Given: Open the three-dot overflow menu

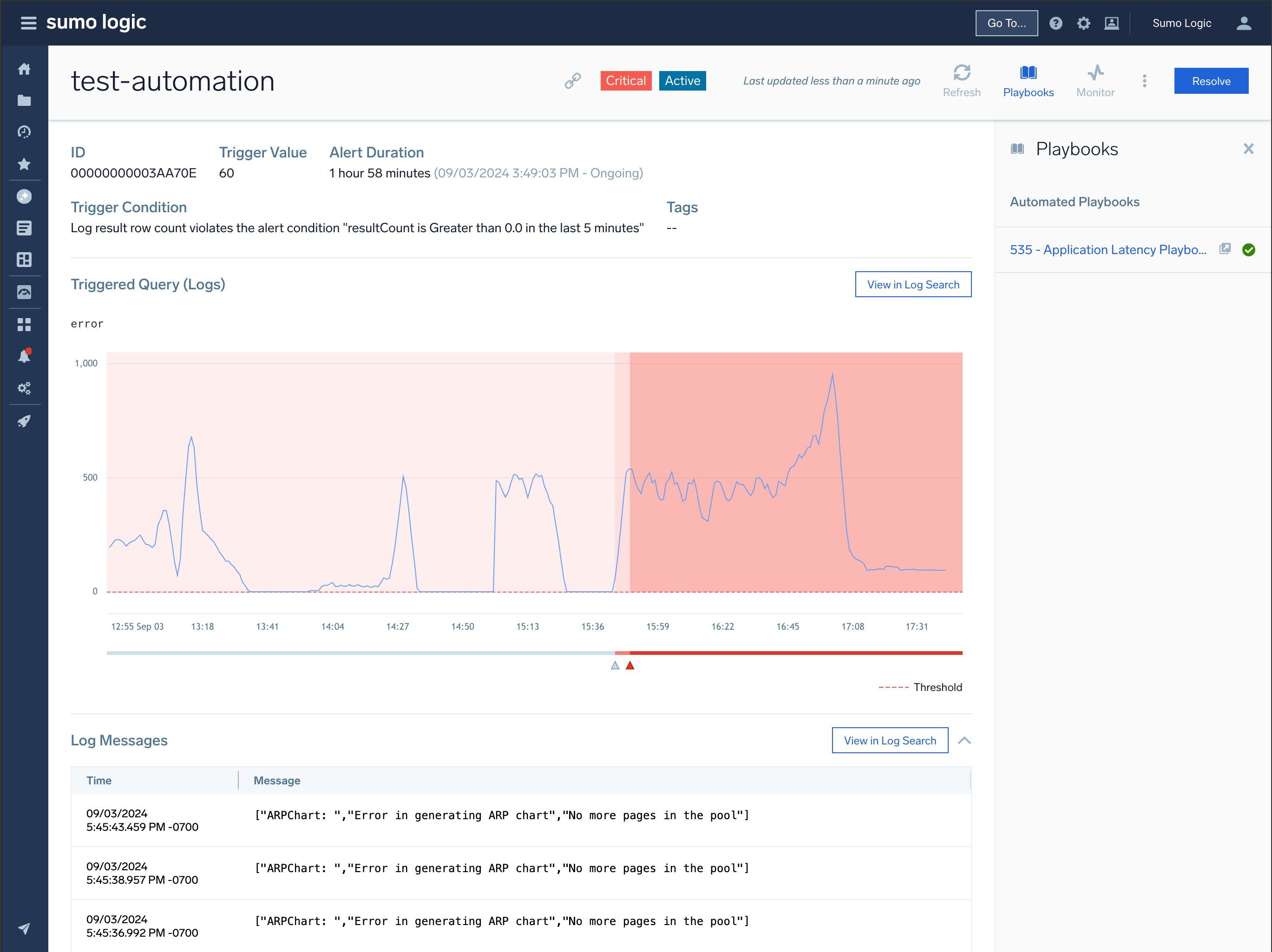Looking at the screenshot, I should coord(1145,81).
